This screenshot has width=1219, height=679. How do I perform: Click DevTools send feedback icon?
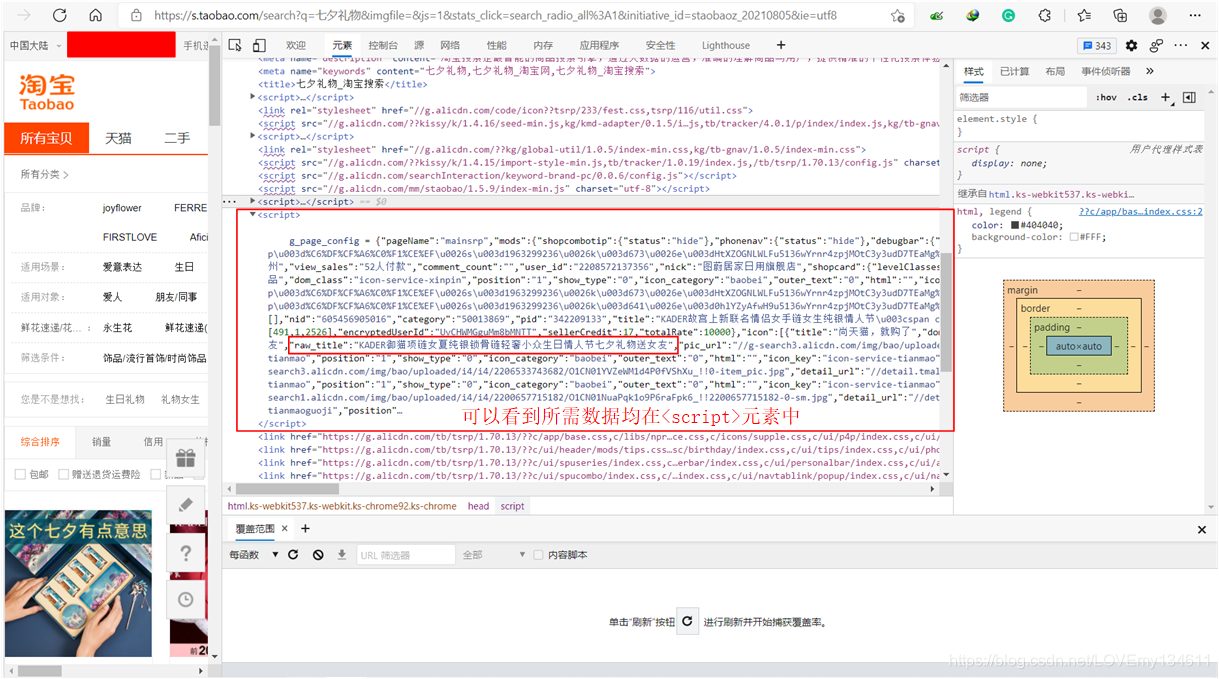pyautogui.click(x=1156, y=45)
